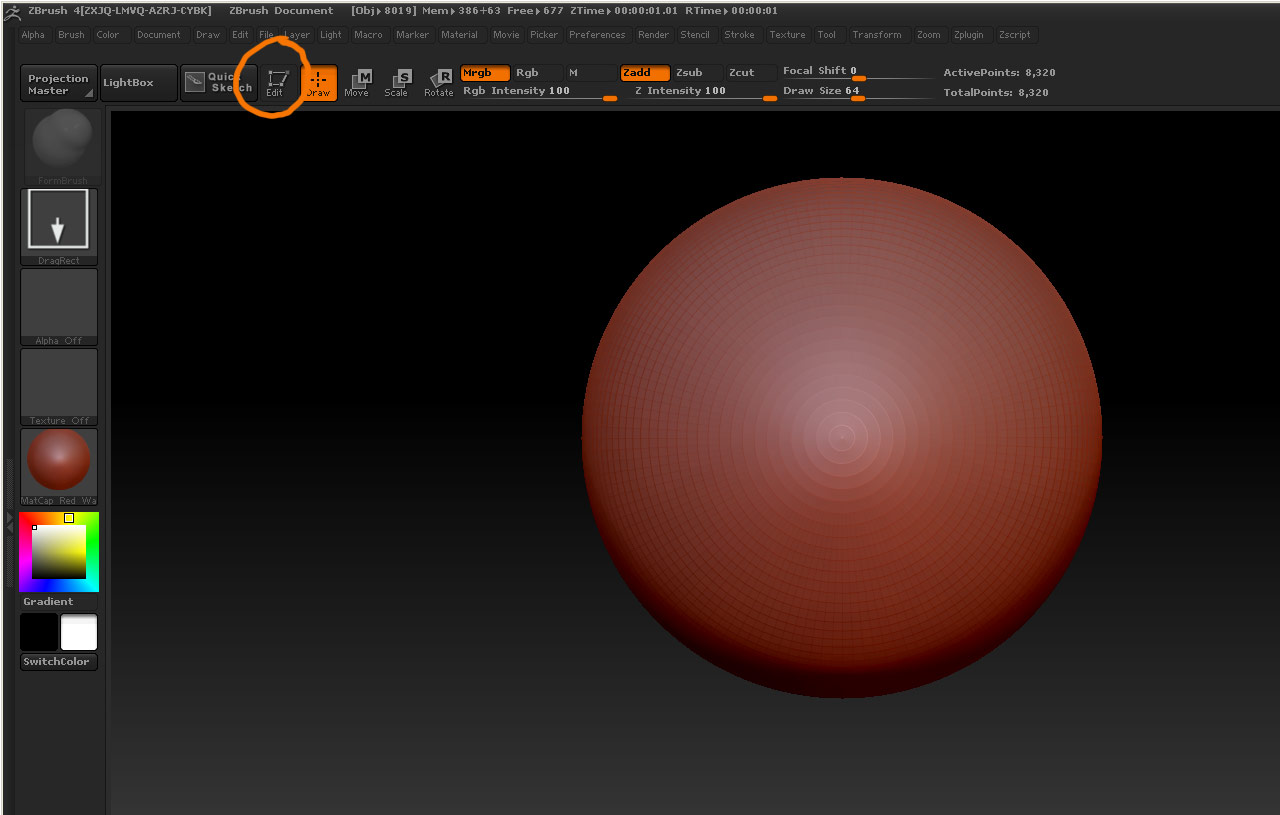
Task: Open the Tool menu
Action: click(x=828, y=34)
